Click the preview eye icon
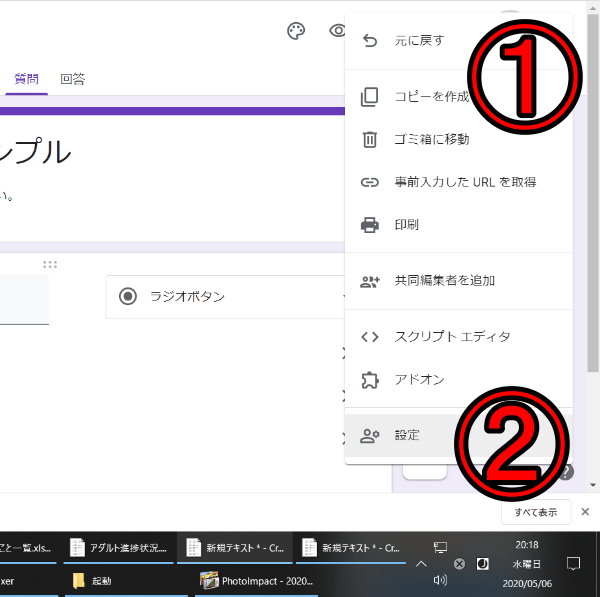This screenshot has width=600, height=597. pyautogui.click(x=336, y=32)
